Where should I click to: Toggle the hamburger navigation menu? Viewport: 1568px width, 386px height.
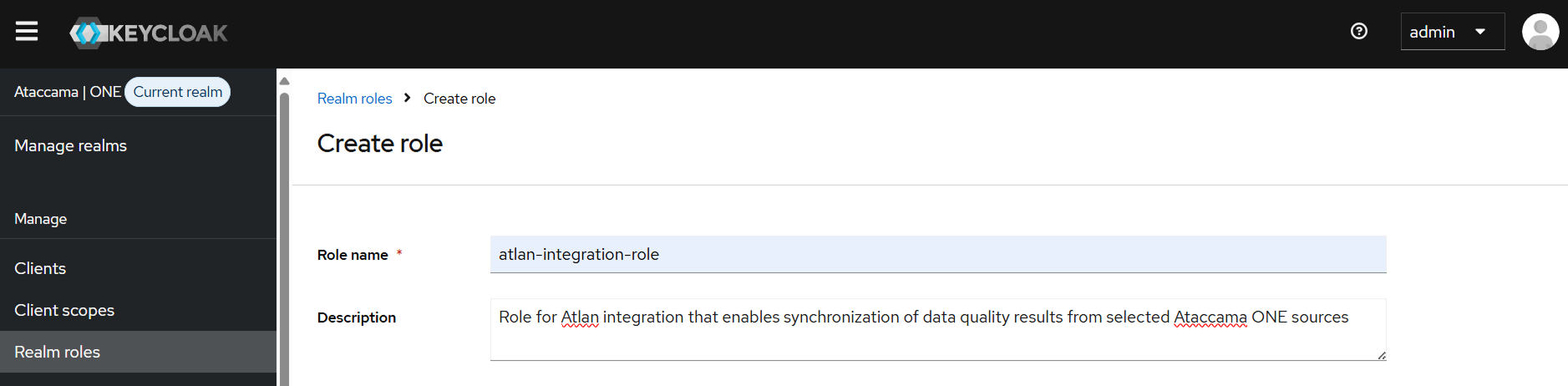pyautogui.click(x=27, y=32)
